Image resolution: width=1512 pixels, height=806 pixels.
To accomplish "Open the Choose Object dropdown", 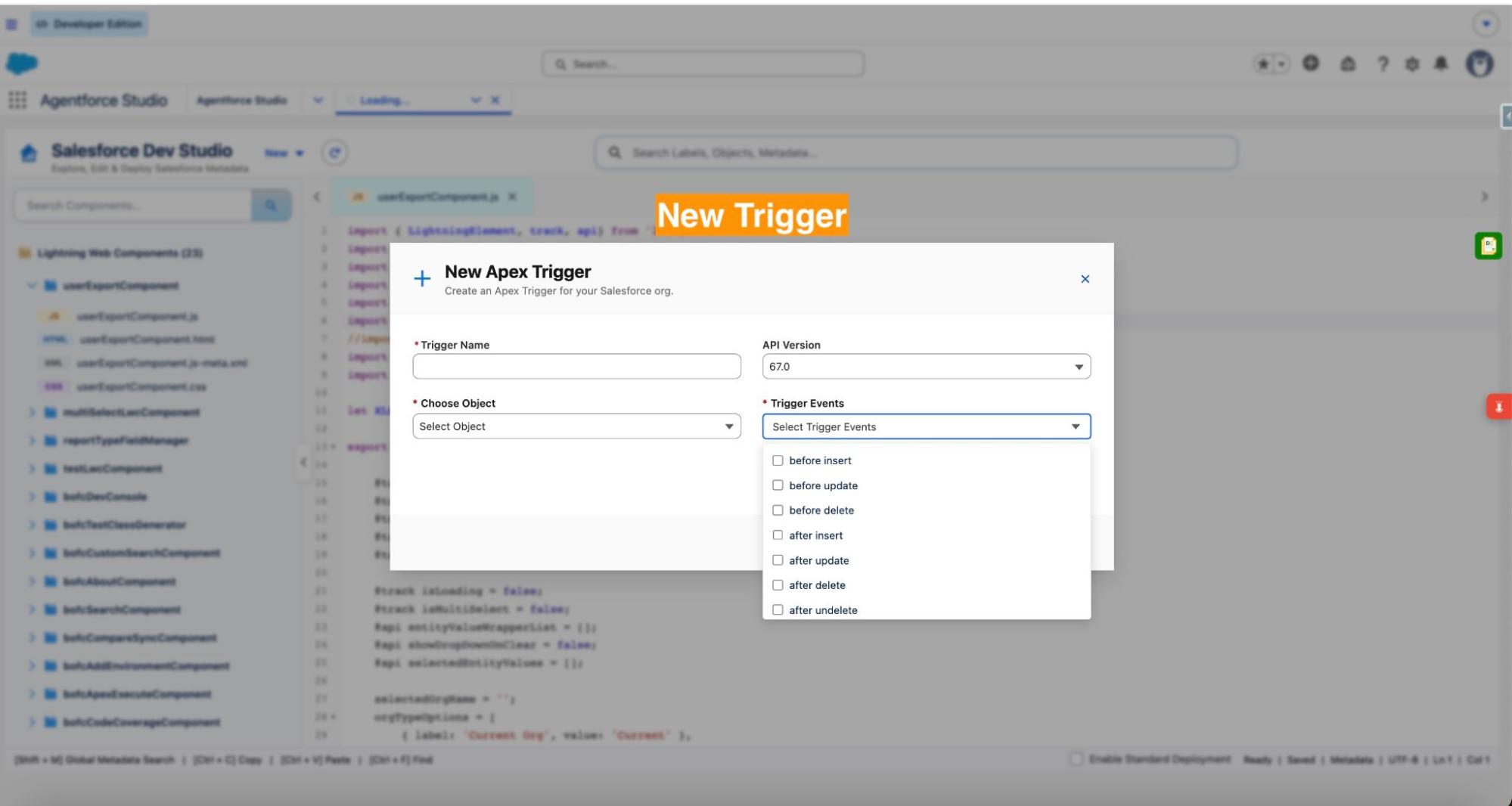I will click(x=576, y=426).
